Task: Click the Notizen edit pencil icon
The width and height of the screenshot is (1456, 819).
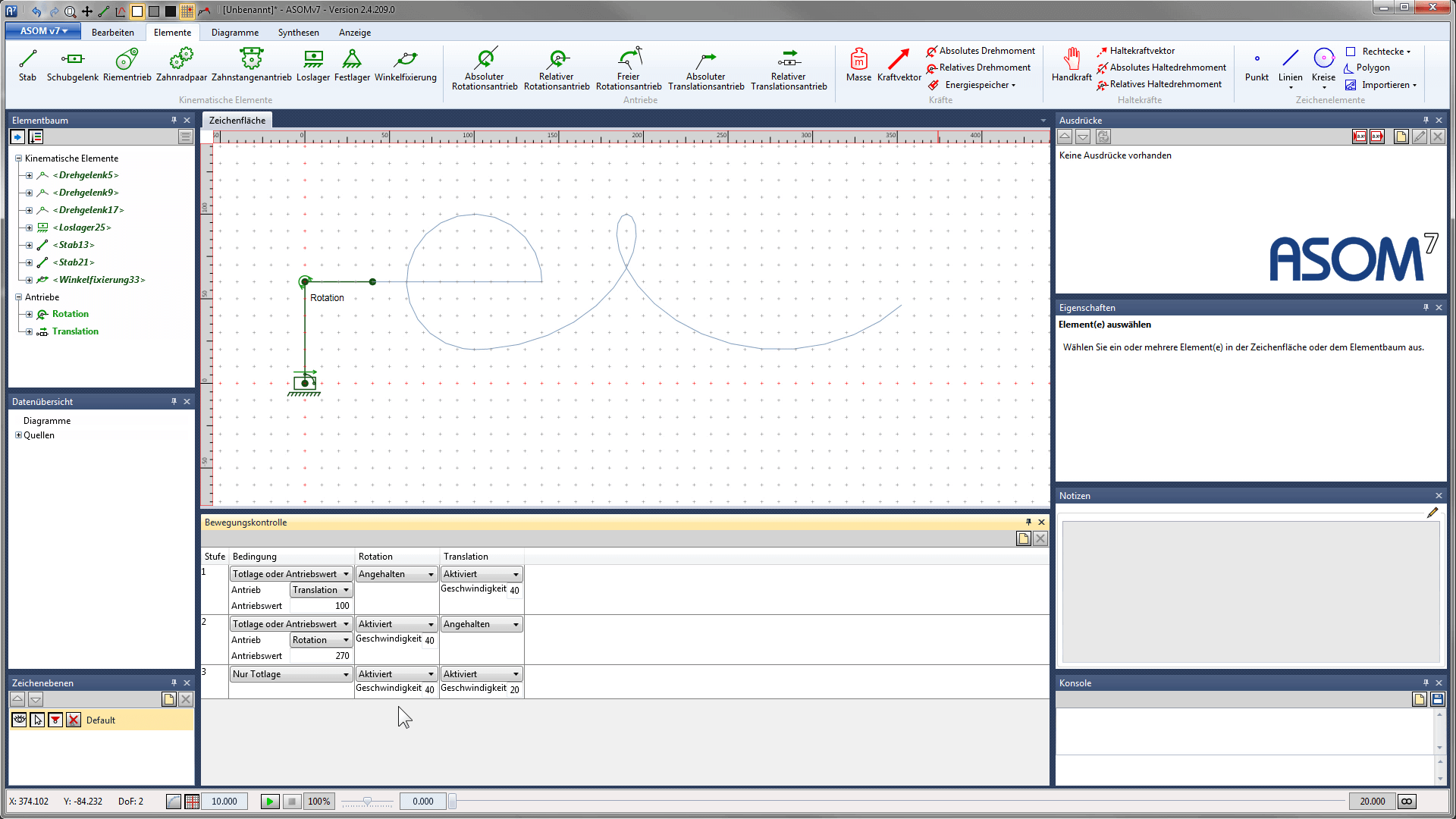Action: pos(1432,513)
